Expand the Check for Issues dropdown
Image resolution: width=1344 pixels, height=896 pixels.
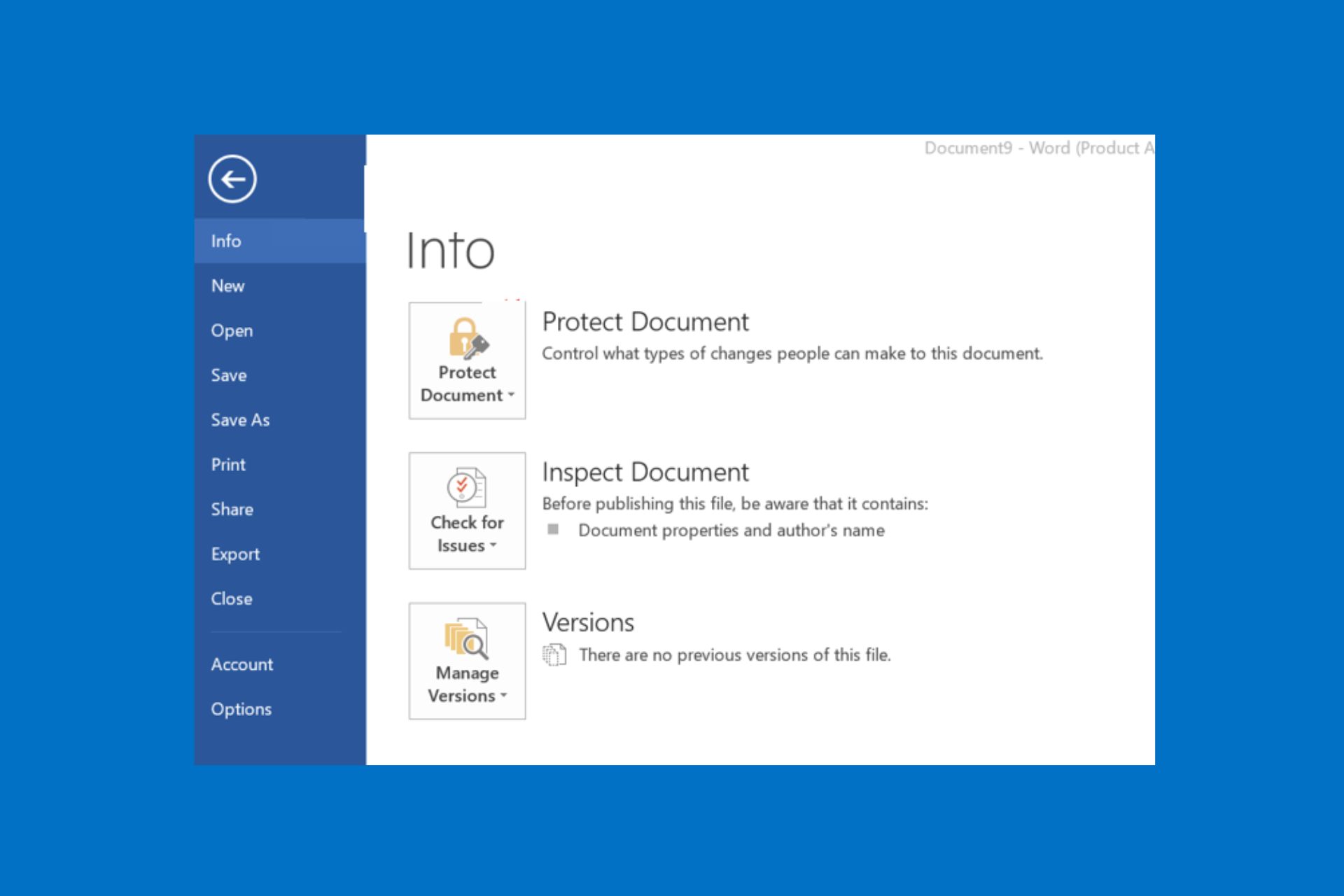pyautogui.click(x=465, y=510)
